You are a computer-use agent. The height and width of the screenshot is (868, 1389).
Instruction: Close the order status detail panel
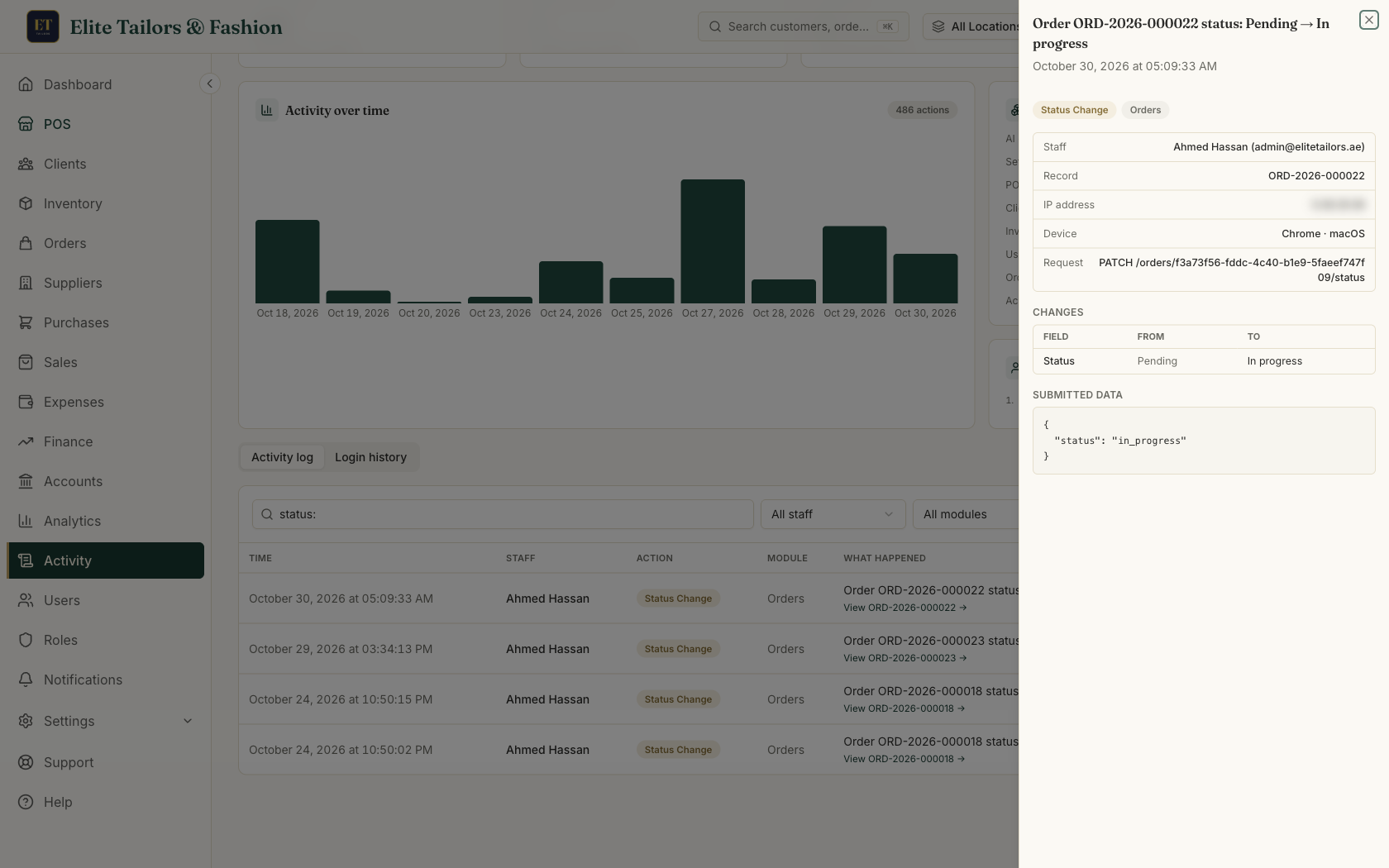click(x=1368, y=20)
